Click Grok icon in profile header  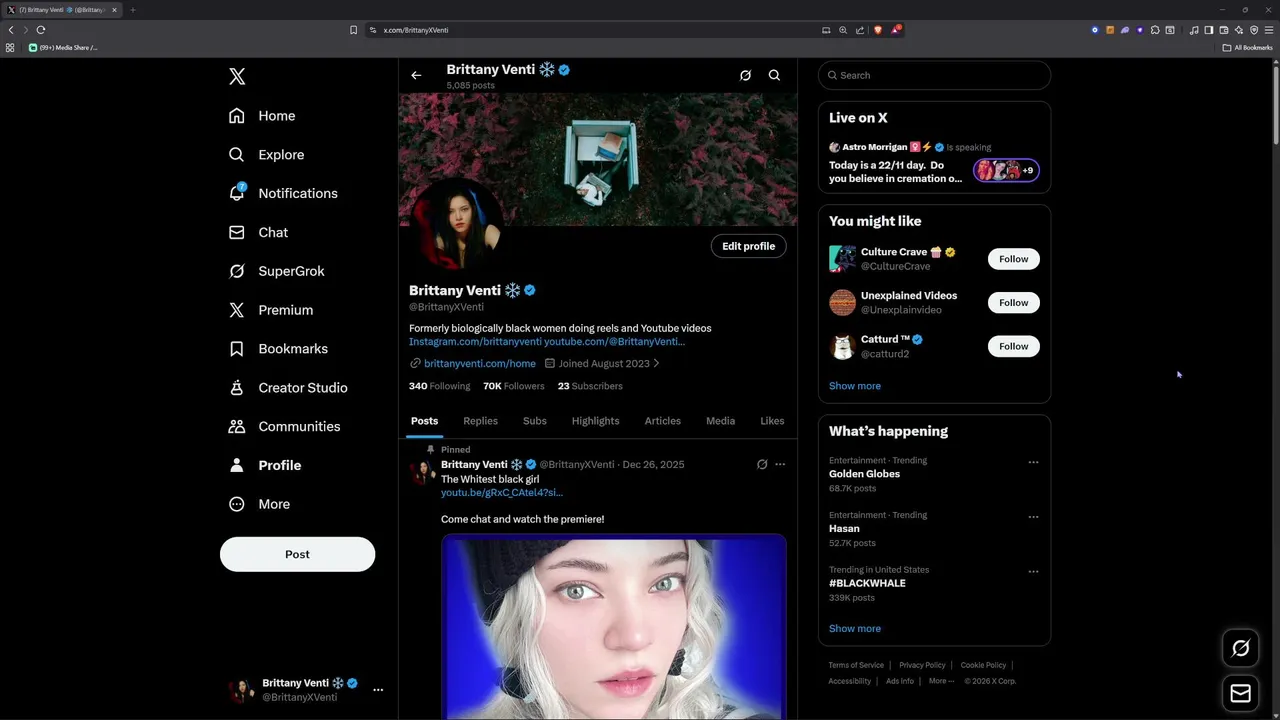coord(745,75)
